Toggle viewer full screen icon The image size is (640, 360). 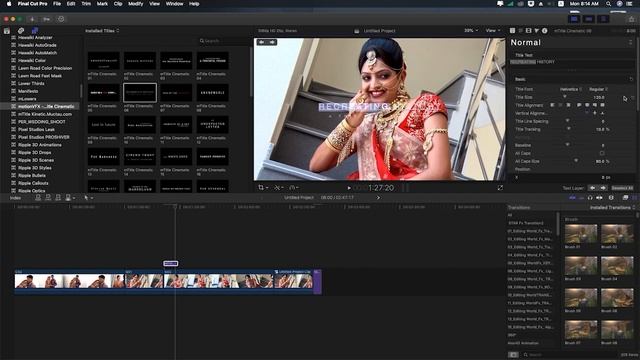tap(500, 188)
